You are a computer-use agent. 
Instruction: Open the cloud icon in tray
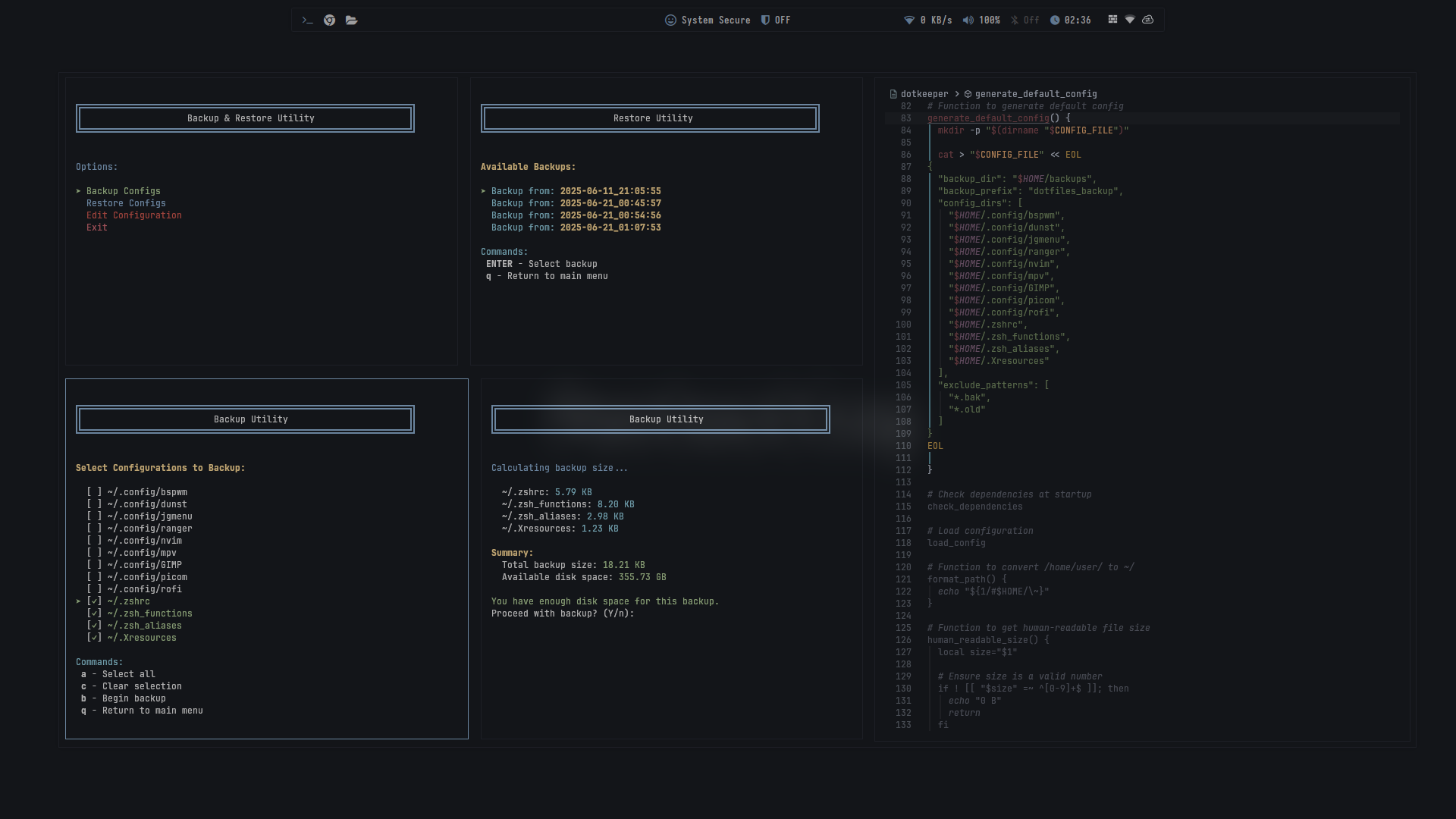(1147, 20)
